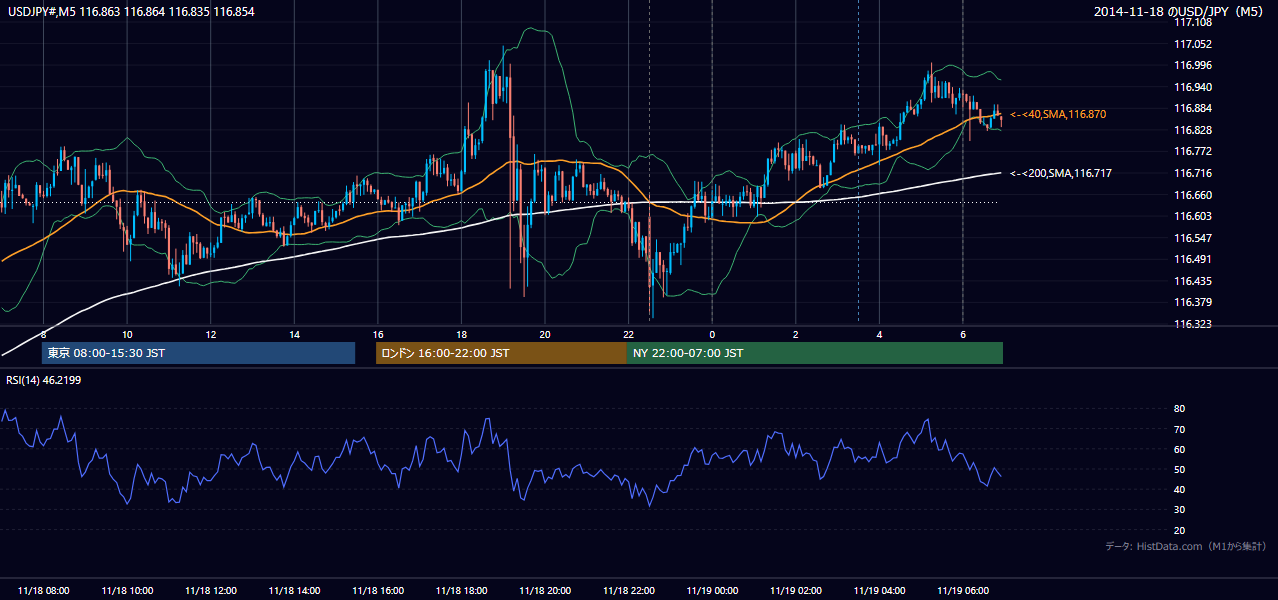Click the 11/18 22:00 time axis label
Viewport: 1278px width, 600px height.
[629, 591]
